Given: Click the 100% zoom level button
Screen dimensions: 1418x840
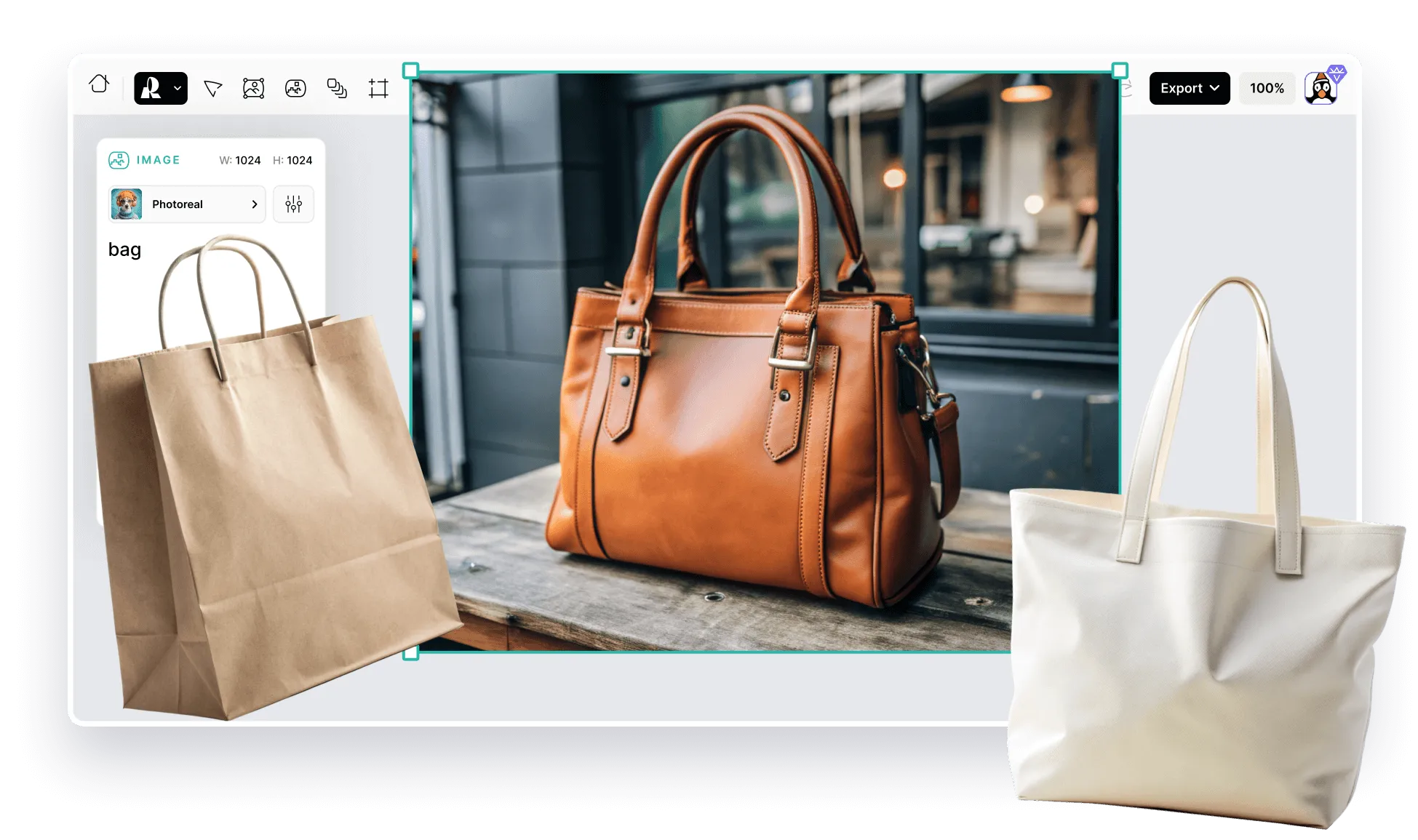Looking at the screenshot, I should (1267, 88).
